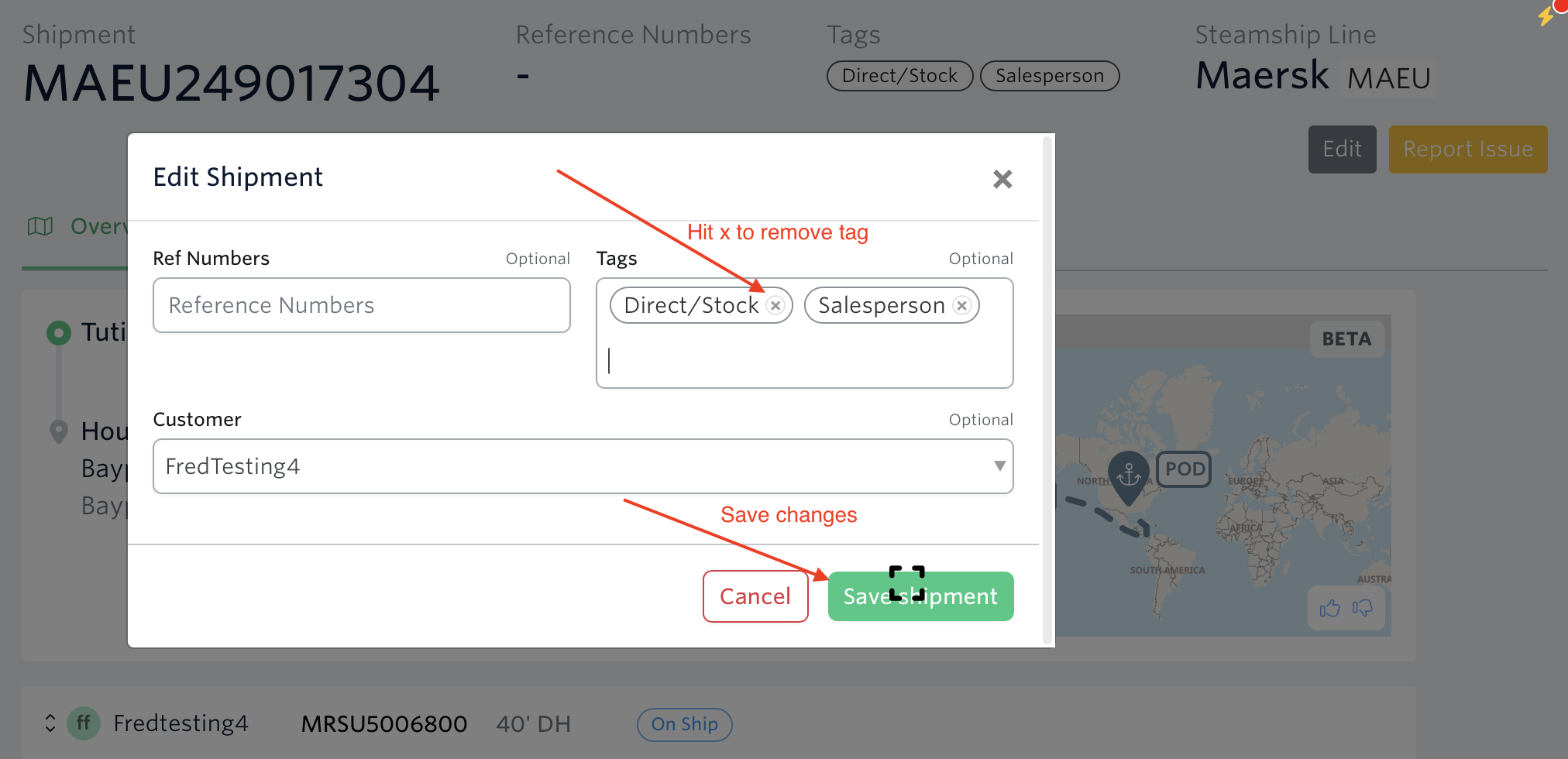The image size is (1568, 759).
Task: Click the thumbs down icon on map
Action: (x=1362, y=609)
